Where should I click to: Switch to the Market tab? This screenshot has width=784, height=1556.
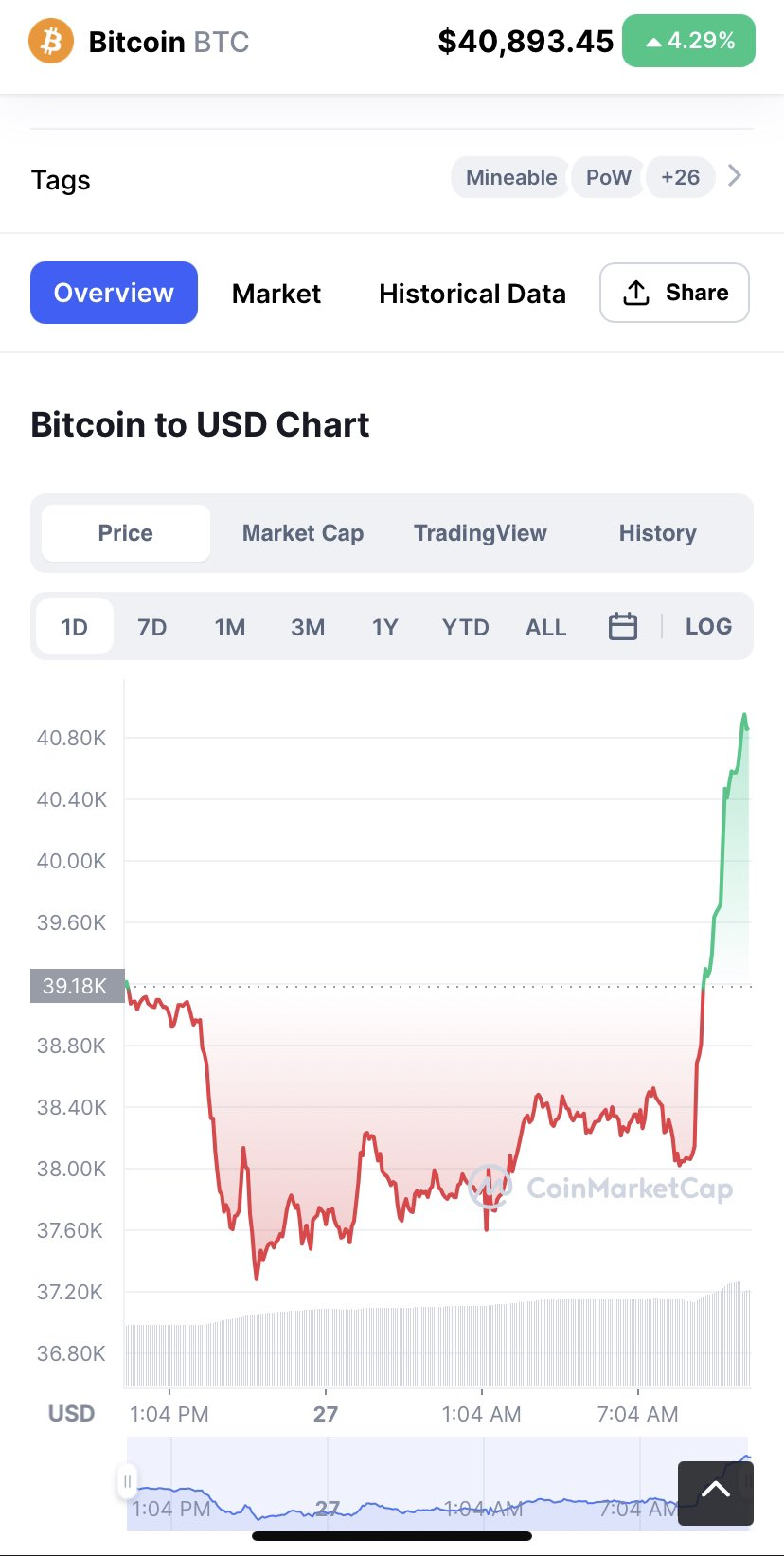click(x=276, y=294)
